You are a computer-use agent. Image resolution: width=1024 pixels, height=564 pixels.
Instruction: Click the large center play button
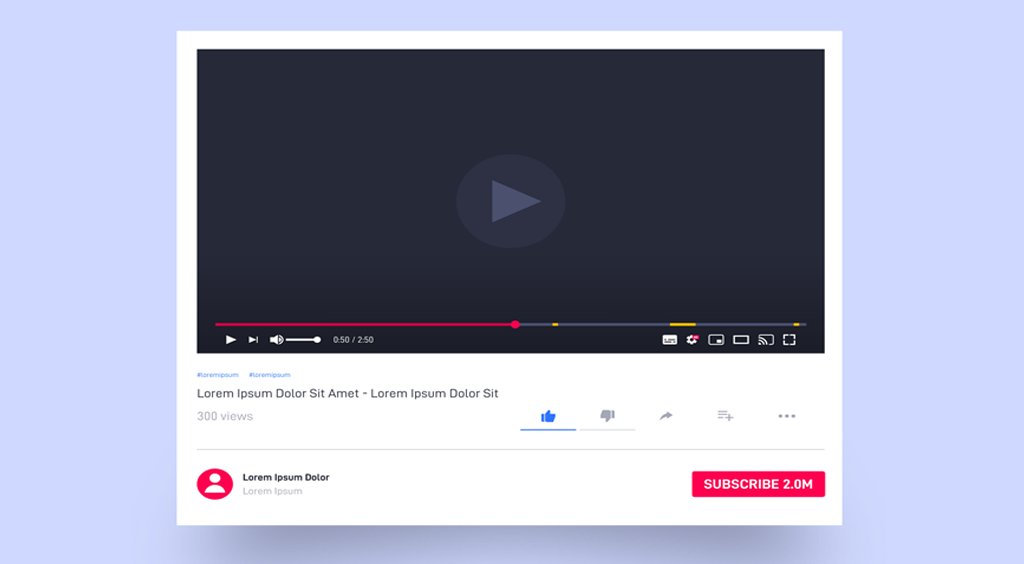(x=511, y=201)
